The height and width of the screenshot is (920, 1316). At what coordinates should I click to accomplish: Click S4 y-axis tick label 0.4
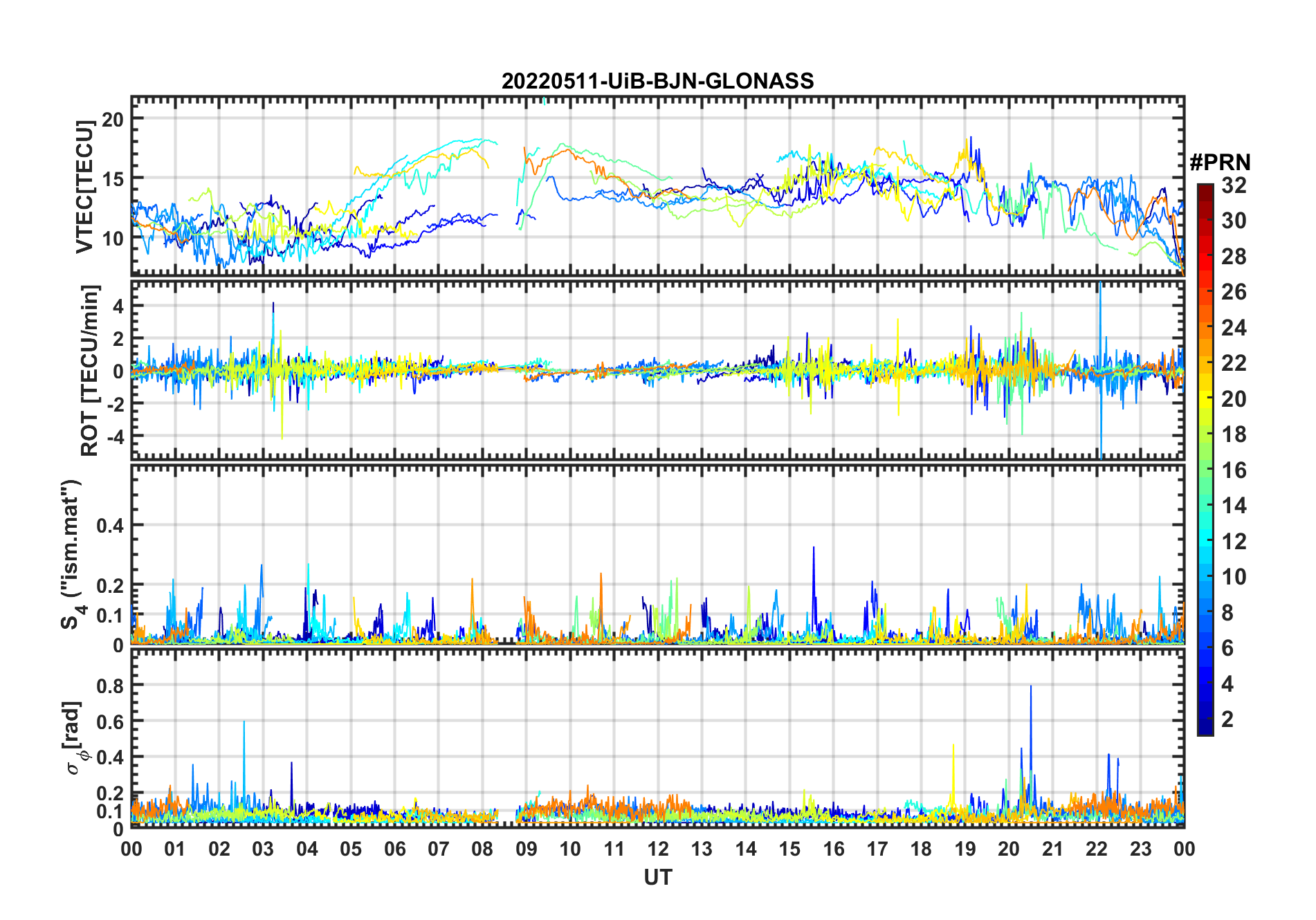tap(111, 526)
